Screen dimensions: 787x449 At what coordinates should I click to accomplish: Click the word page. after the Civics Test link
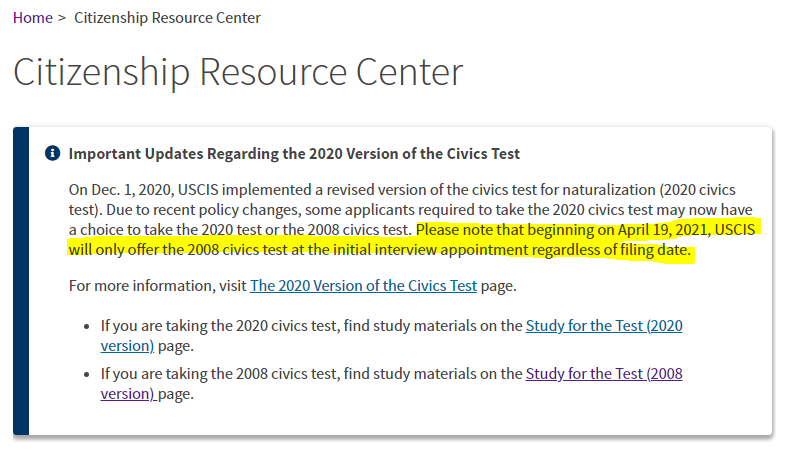pos(498,285)
